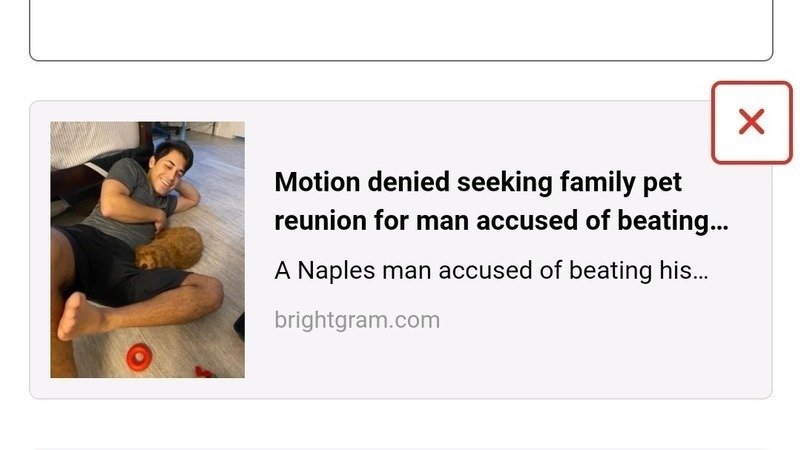
Task: Open the article thumbnail photo
Action: point(147,249)
